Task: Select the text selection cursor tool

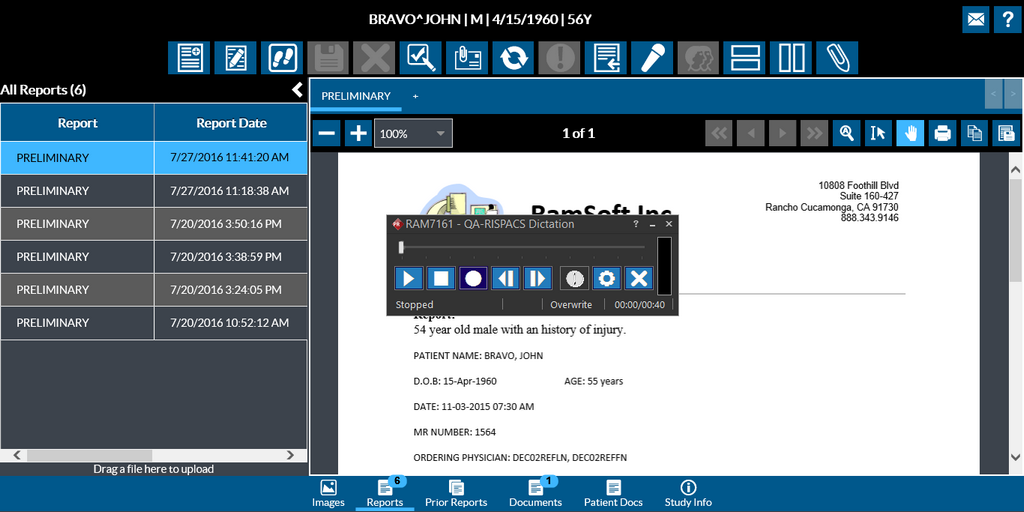Action: tap(878, 133)
